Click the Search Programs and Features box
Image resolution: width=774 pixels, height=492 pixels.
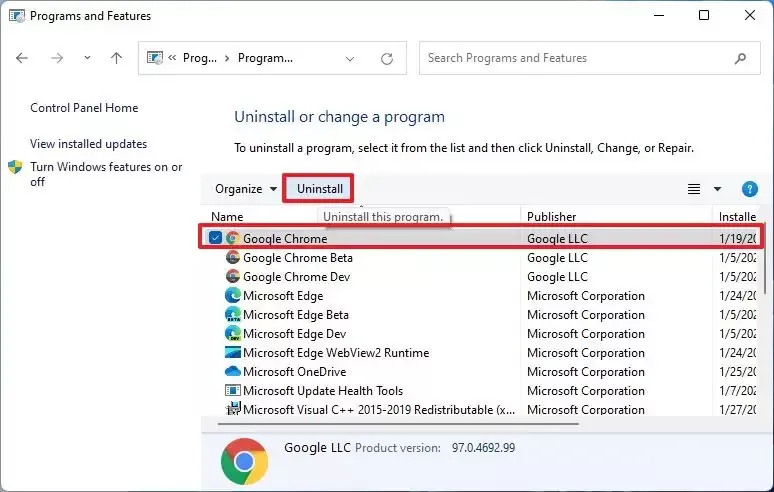pos(575,58)
